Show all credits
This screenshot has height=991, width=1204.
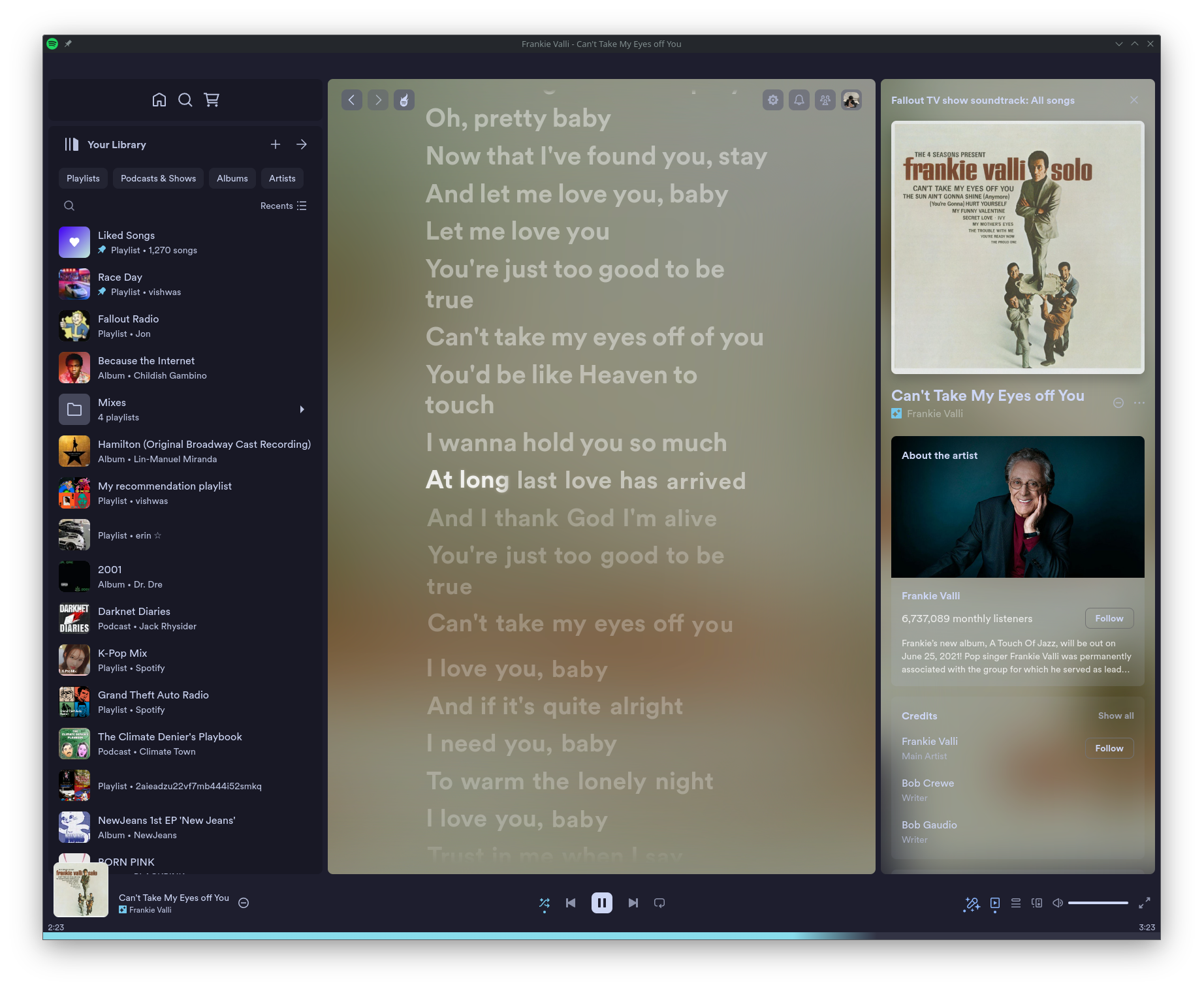(1116, 716)
